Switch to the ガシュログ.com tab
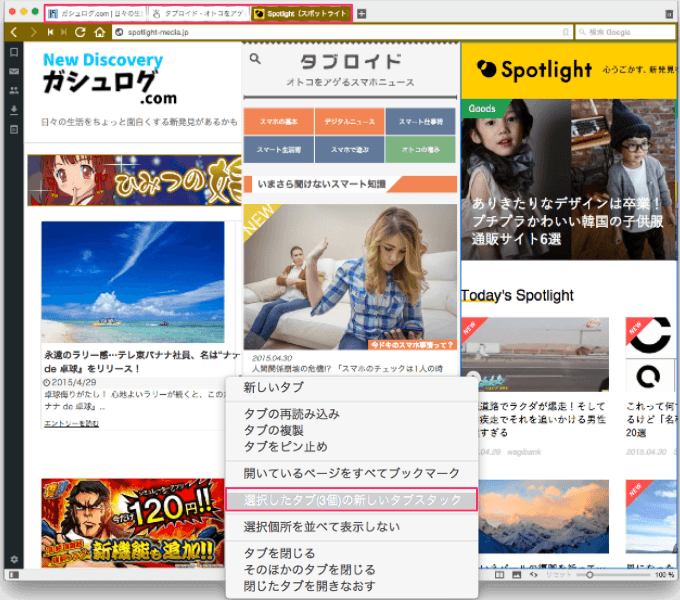The image size is (680, 600). pyautogui.click(x=95, y=14)
